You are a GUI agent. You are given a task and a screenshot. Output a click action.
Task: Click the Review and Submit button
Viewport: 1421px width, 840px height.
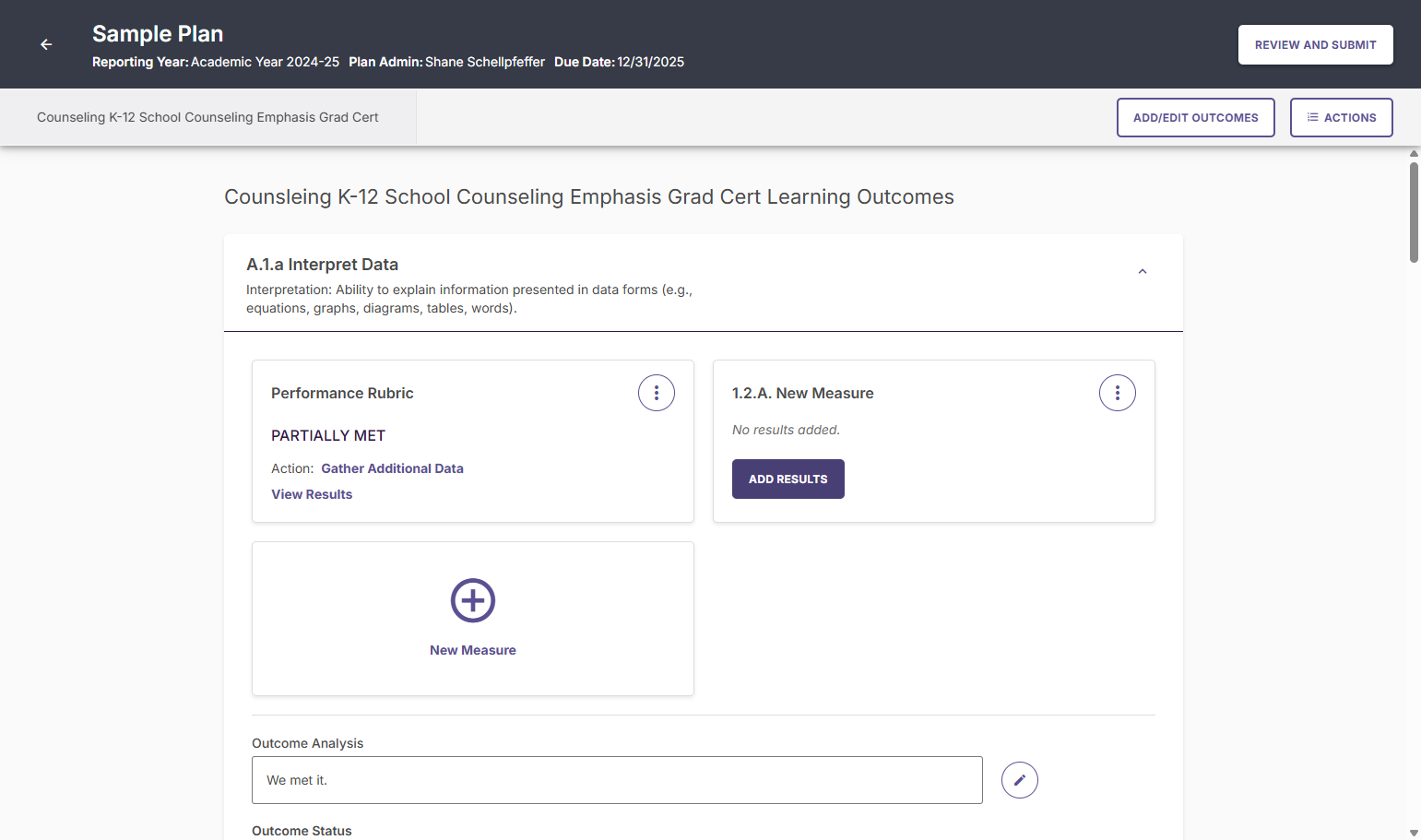tap(1316, 44)
